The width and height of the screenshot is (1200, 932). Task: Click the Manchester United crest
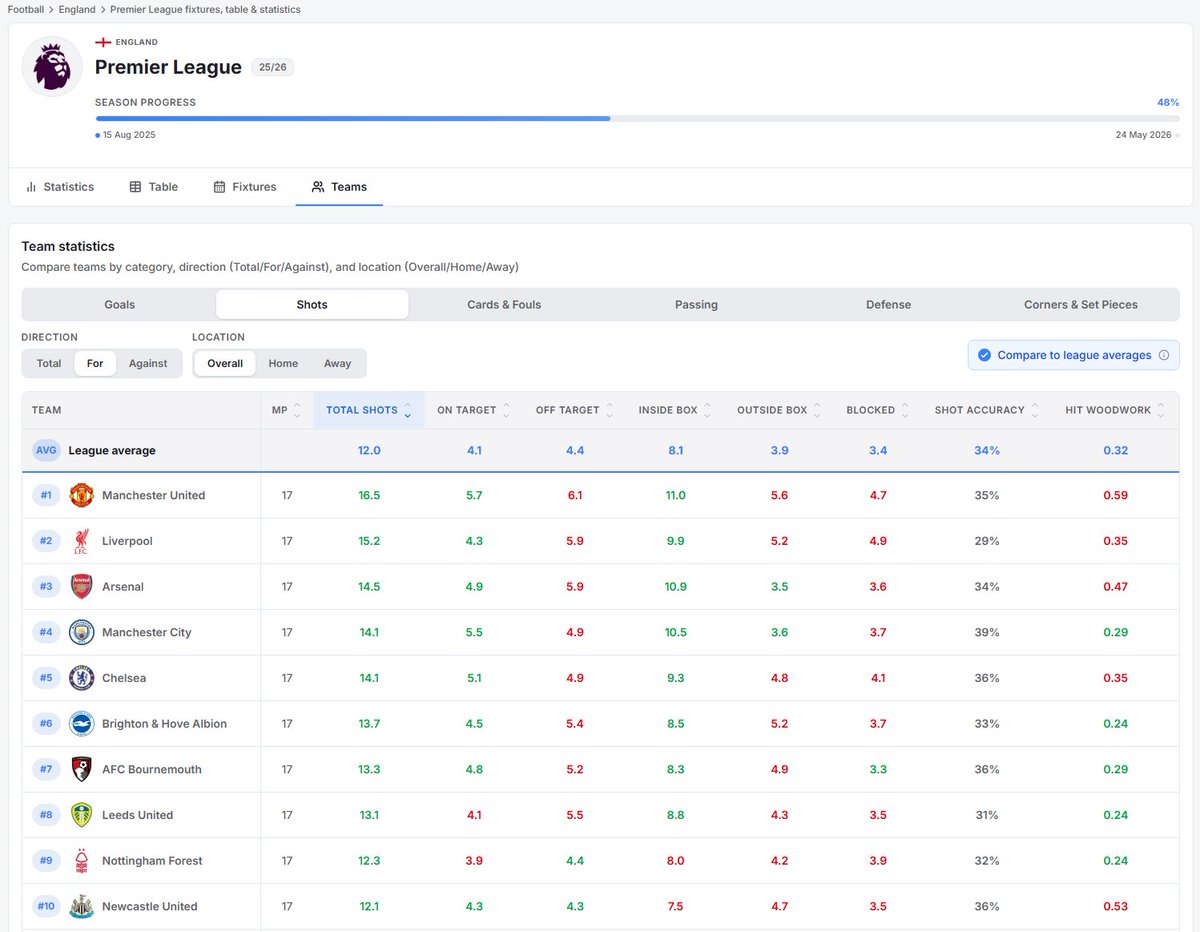click(x=81, y=495)
